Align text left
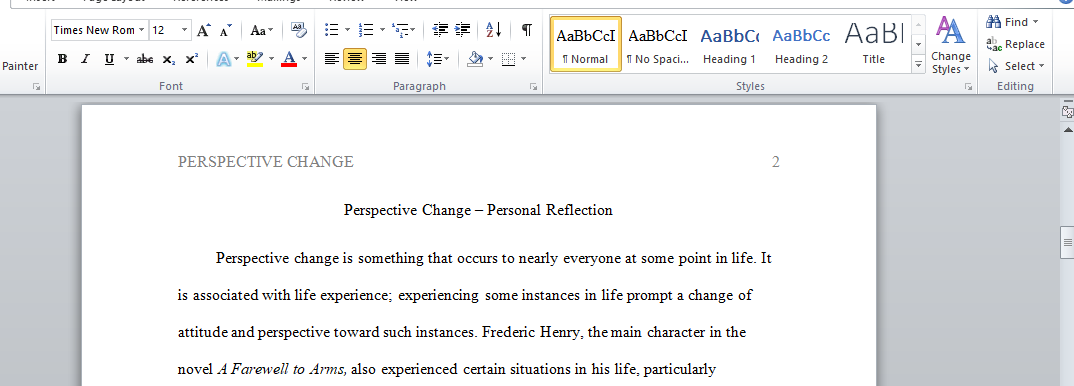1074x386 pixels. coord(332,60)
